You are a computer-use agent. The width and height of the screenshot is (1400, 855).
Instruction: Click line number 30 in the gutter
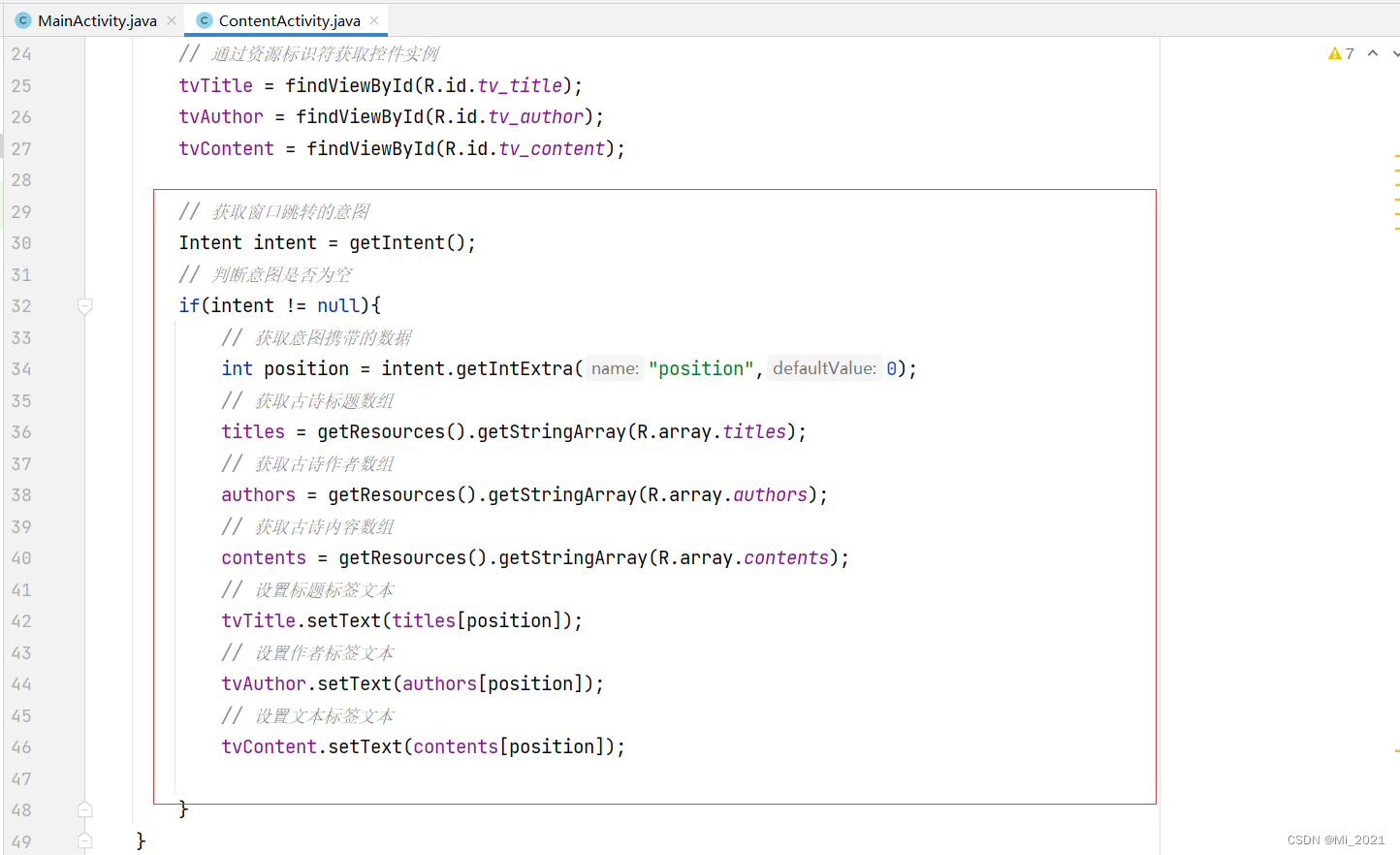21,243
